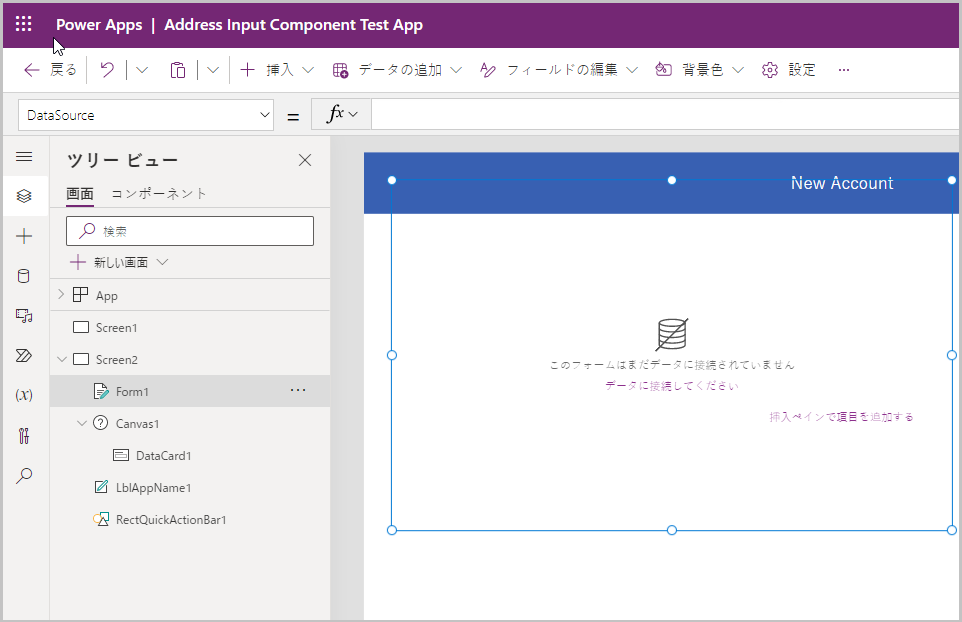Screen dimensions: 962x622
Task: Open 設定 settings gear
Action: pyautogui.click(x=788, y=70)
